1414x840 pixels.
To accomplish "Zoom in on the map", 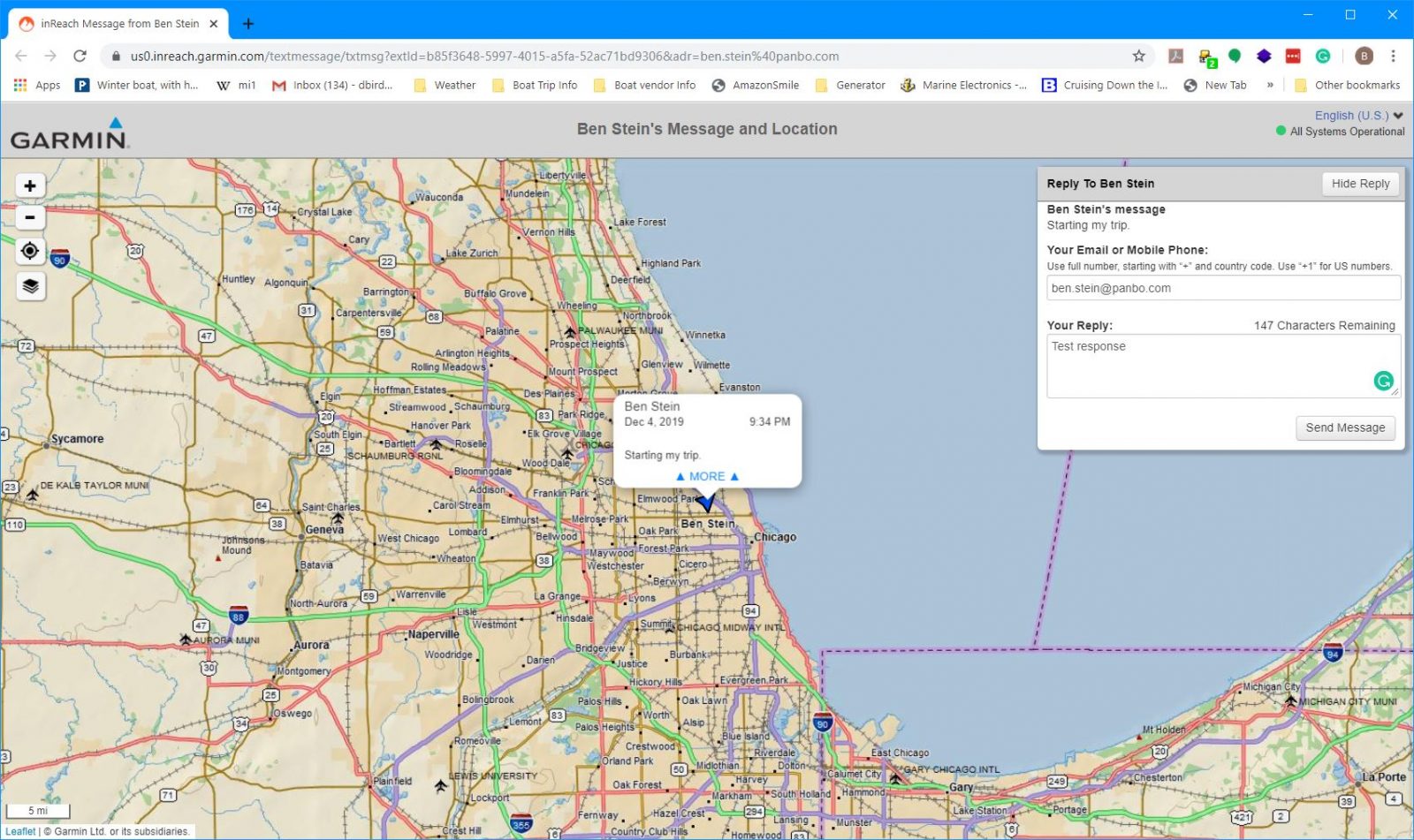I will coord(30,185).
